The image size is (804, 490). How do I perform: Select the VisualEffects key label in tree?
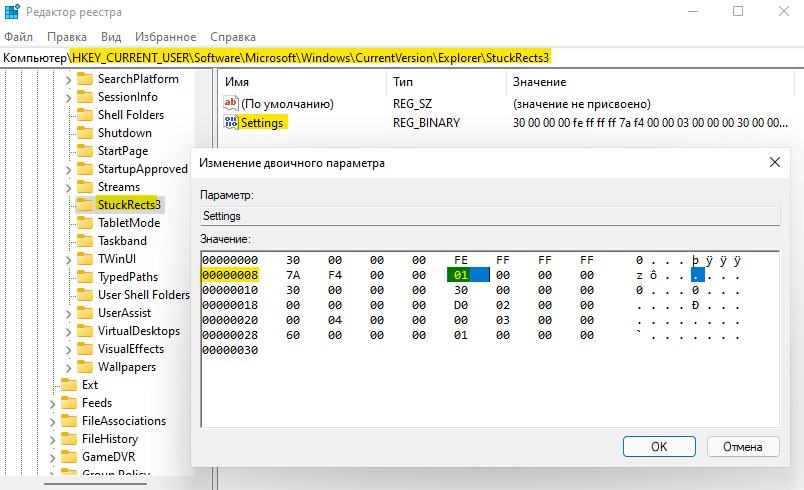(131, 349)
